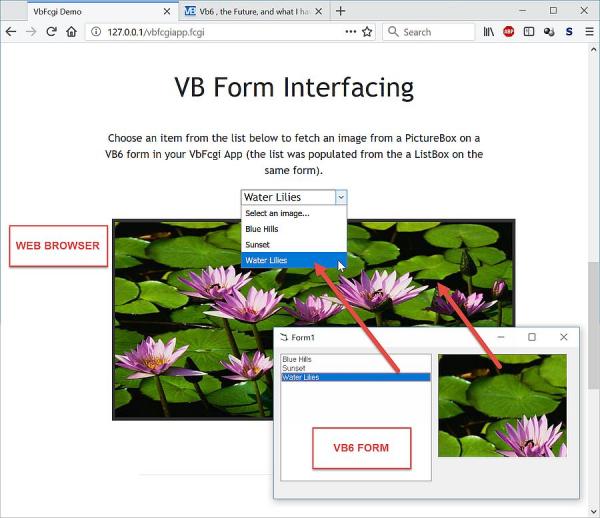Choose highlighted 'Water Lilies' dropdown option
The width and height of the screenshot is (600, 518).
294,260
